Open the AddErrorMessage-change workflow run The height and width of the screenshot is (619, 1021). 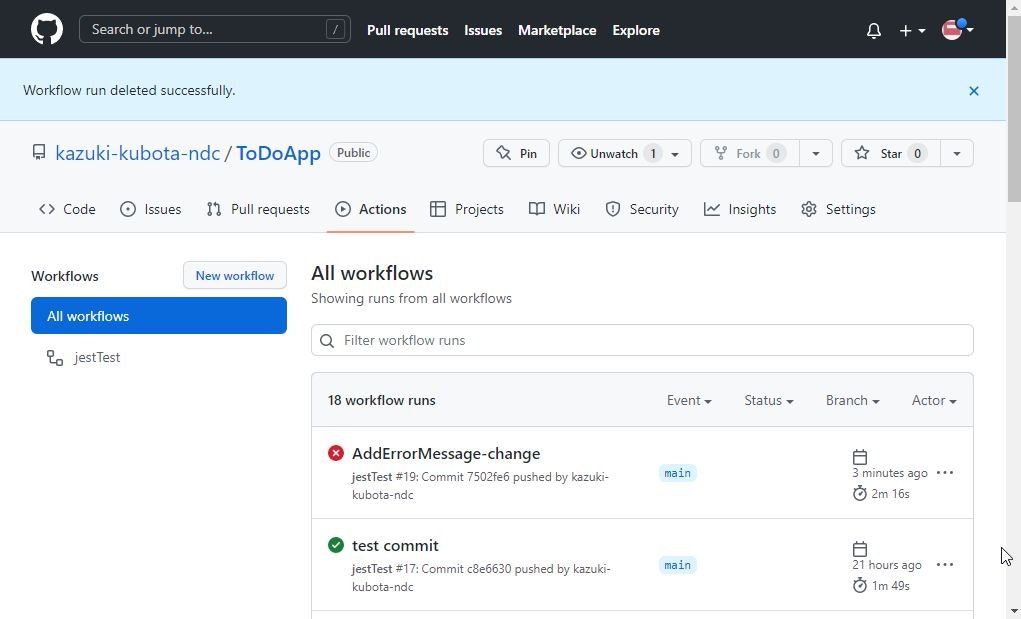coord(446,454)
